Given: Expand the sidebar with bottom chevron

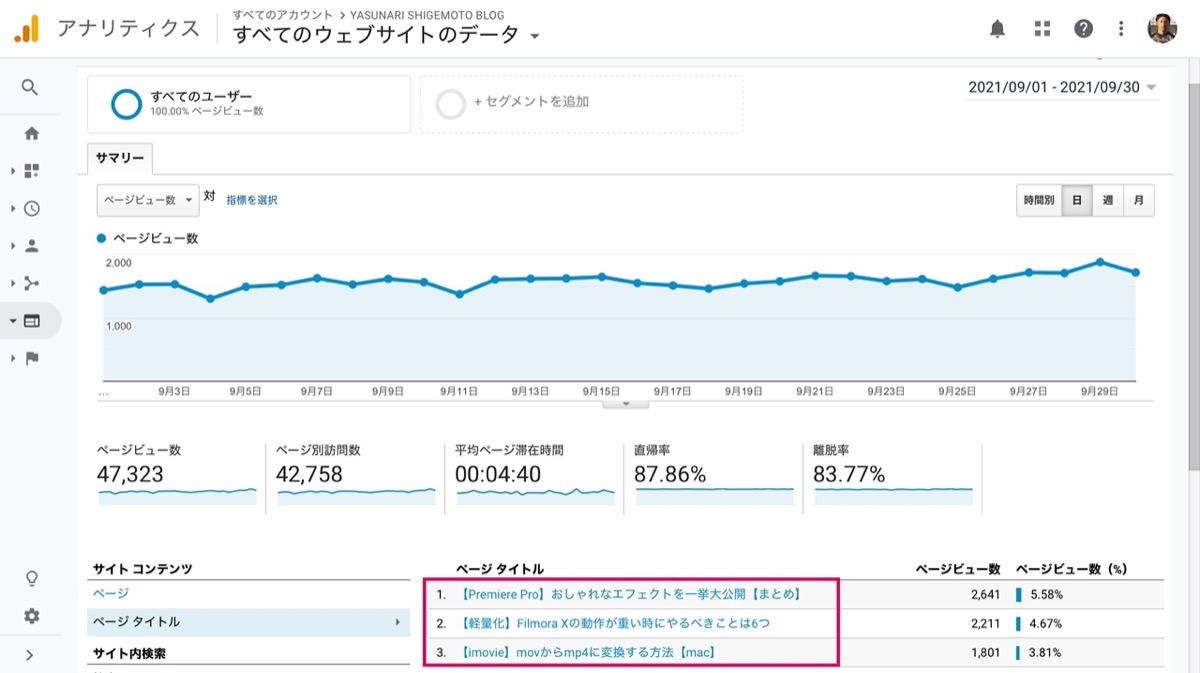Looking at the screenshot, I should (x=30, y=655).
